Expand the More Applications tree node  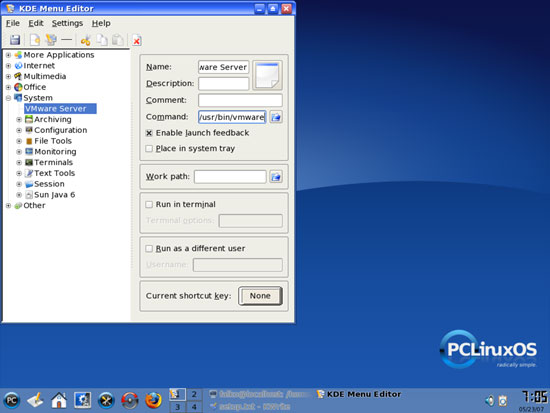(x=8, y=55)
